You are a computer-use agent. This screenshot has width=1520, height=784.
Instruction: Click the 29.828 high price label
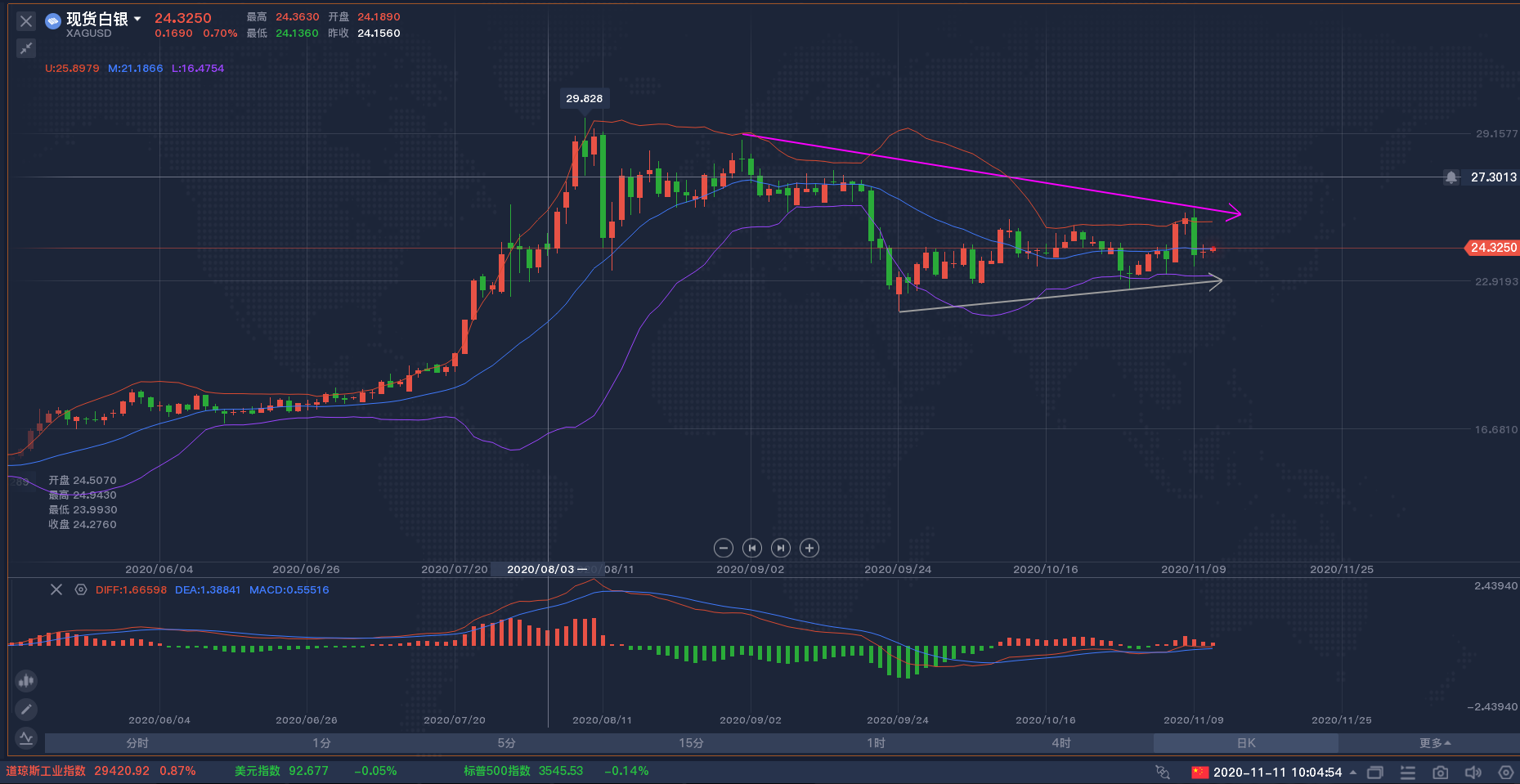pyautogui.click(x=585, y=98)
